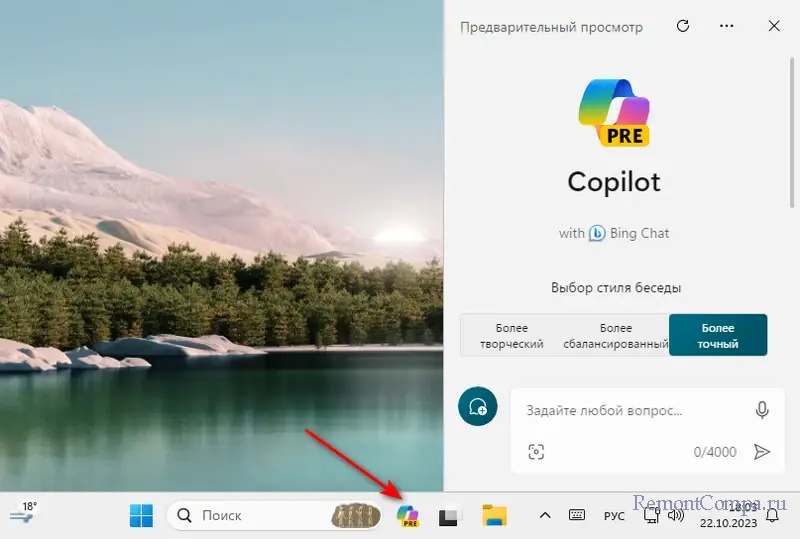800x539 pixels.
Task: Add a screenshot using the image capture icon
Action: (x=536, y=452)
